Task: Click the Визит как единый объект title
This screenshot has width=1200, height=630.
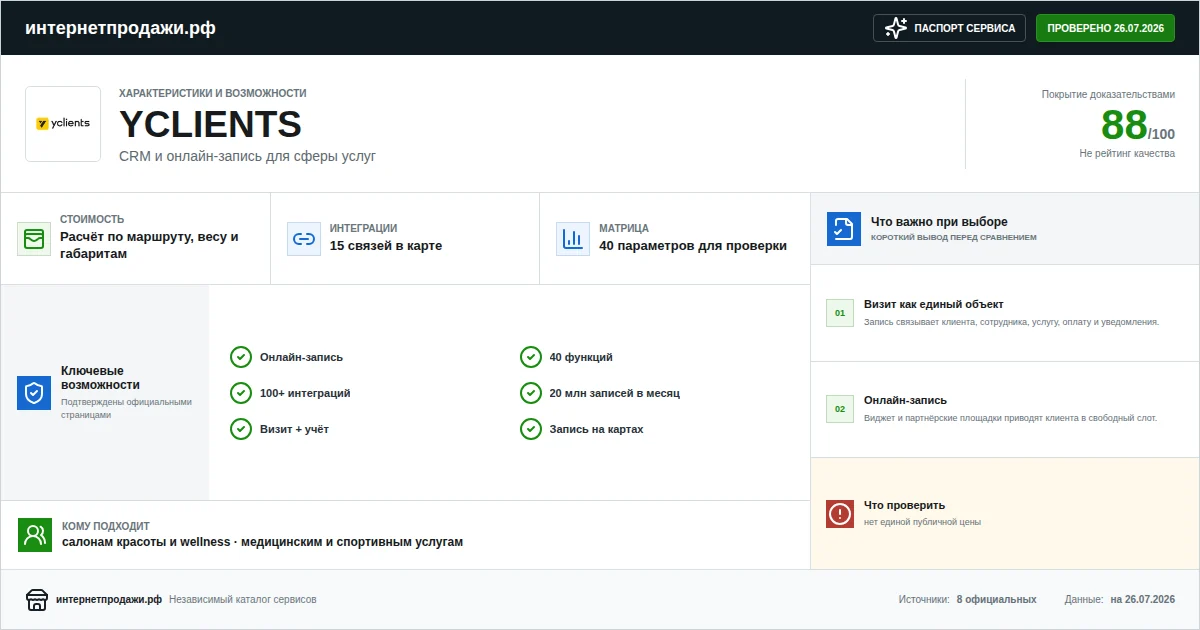Action: click(934, 304)
